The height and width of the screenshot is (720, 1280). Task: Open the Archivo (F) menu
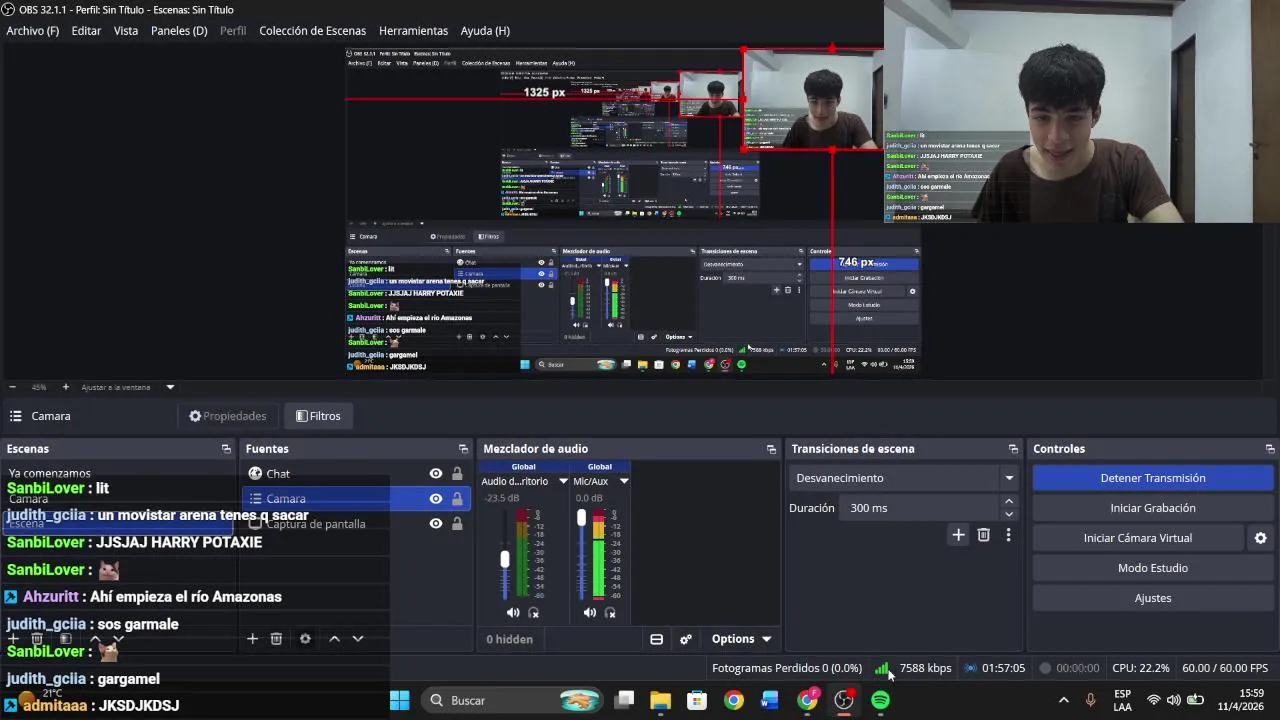(x=33, y=31)
